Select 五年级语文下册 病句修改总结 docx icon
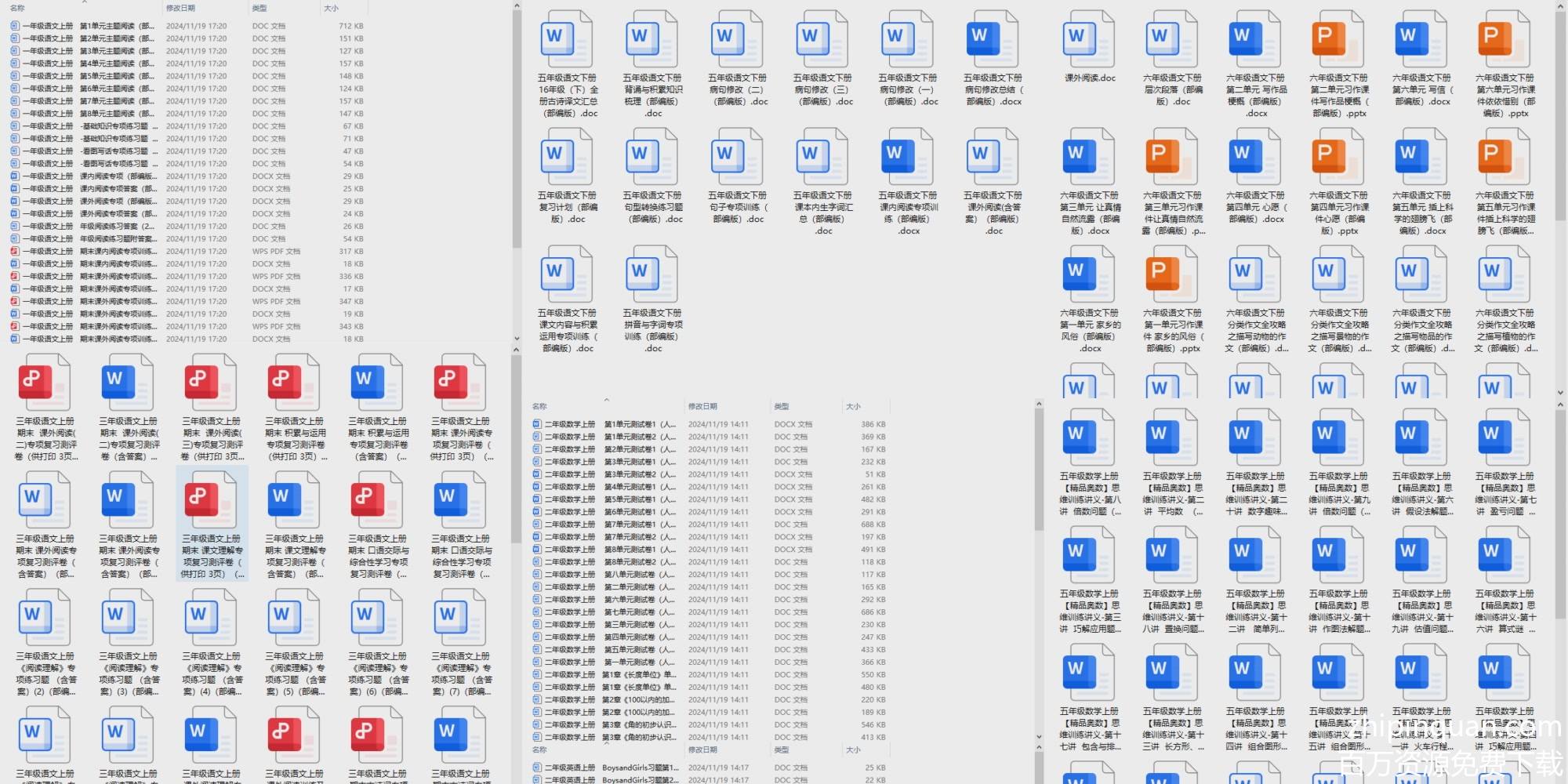Viewport: 1568px width, 784px height. [x=993, y=39]
